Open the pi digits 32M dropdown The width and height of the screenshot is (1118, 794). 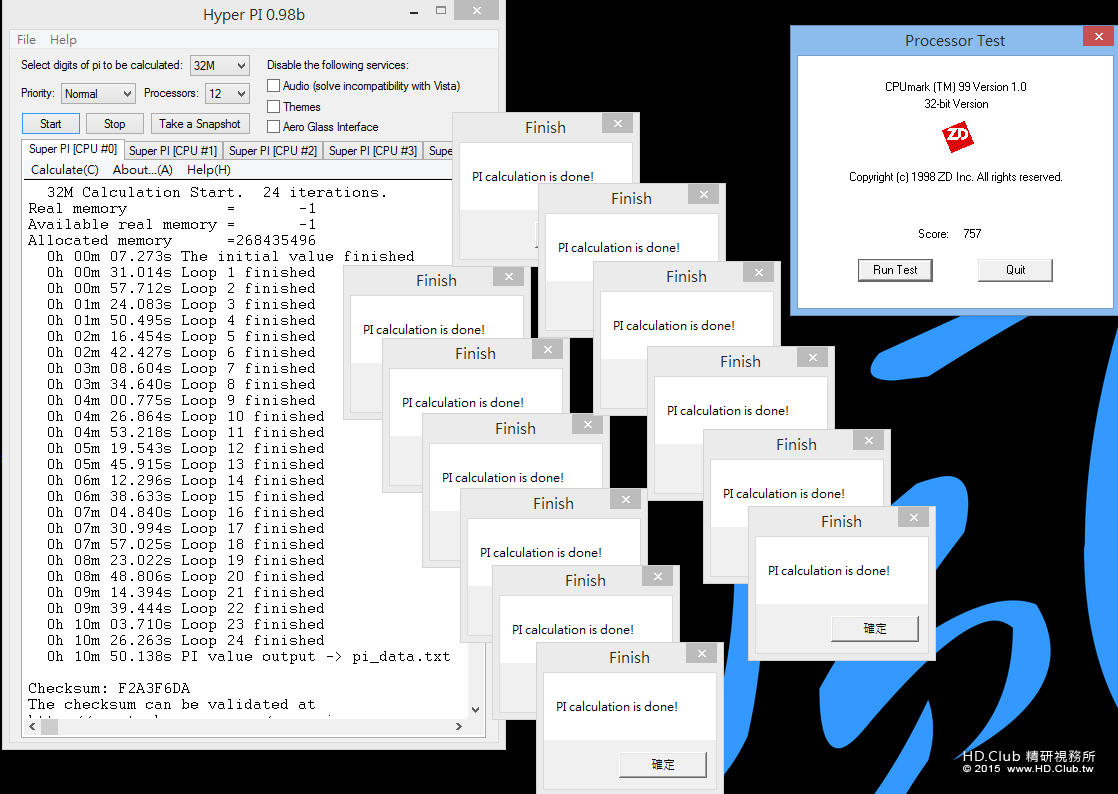click(220, 66)
